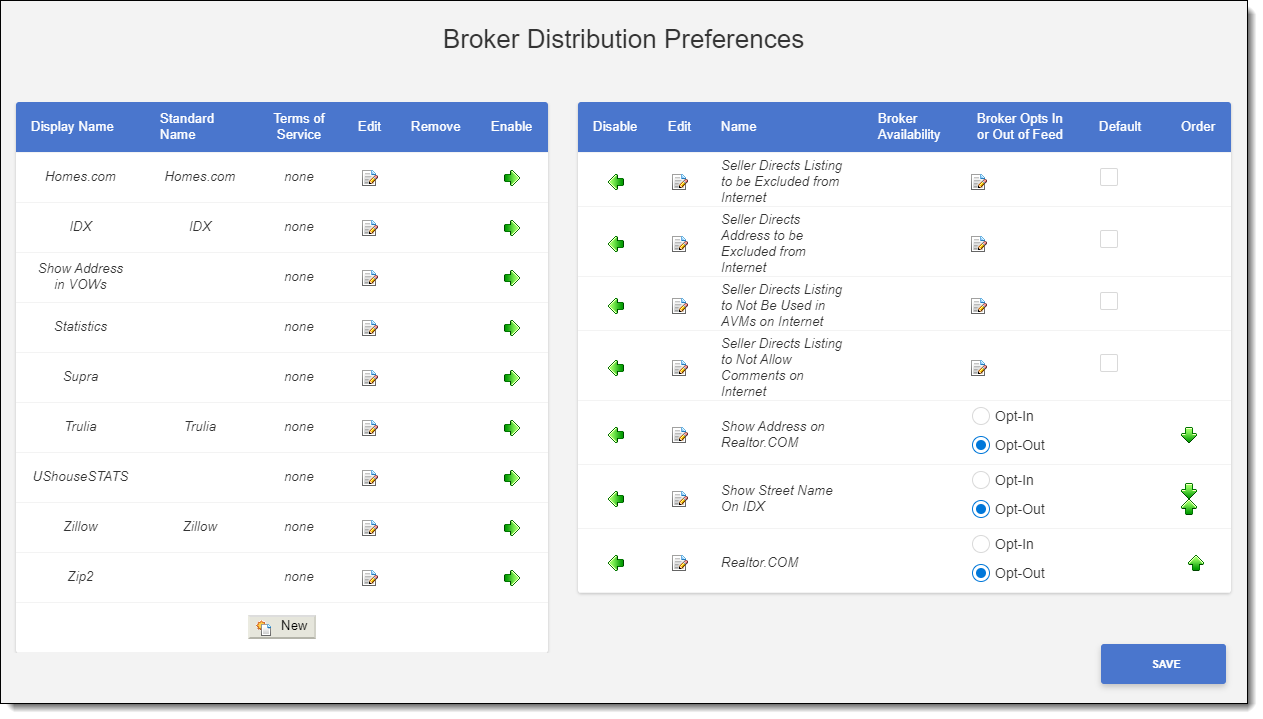Select Opt-Out for Show Street Name On IDX
Viewport: 1263px width, 719px height.
[x=980, y=509]
